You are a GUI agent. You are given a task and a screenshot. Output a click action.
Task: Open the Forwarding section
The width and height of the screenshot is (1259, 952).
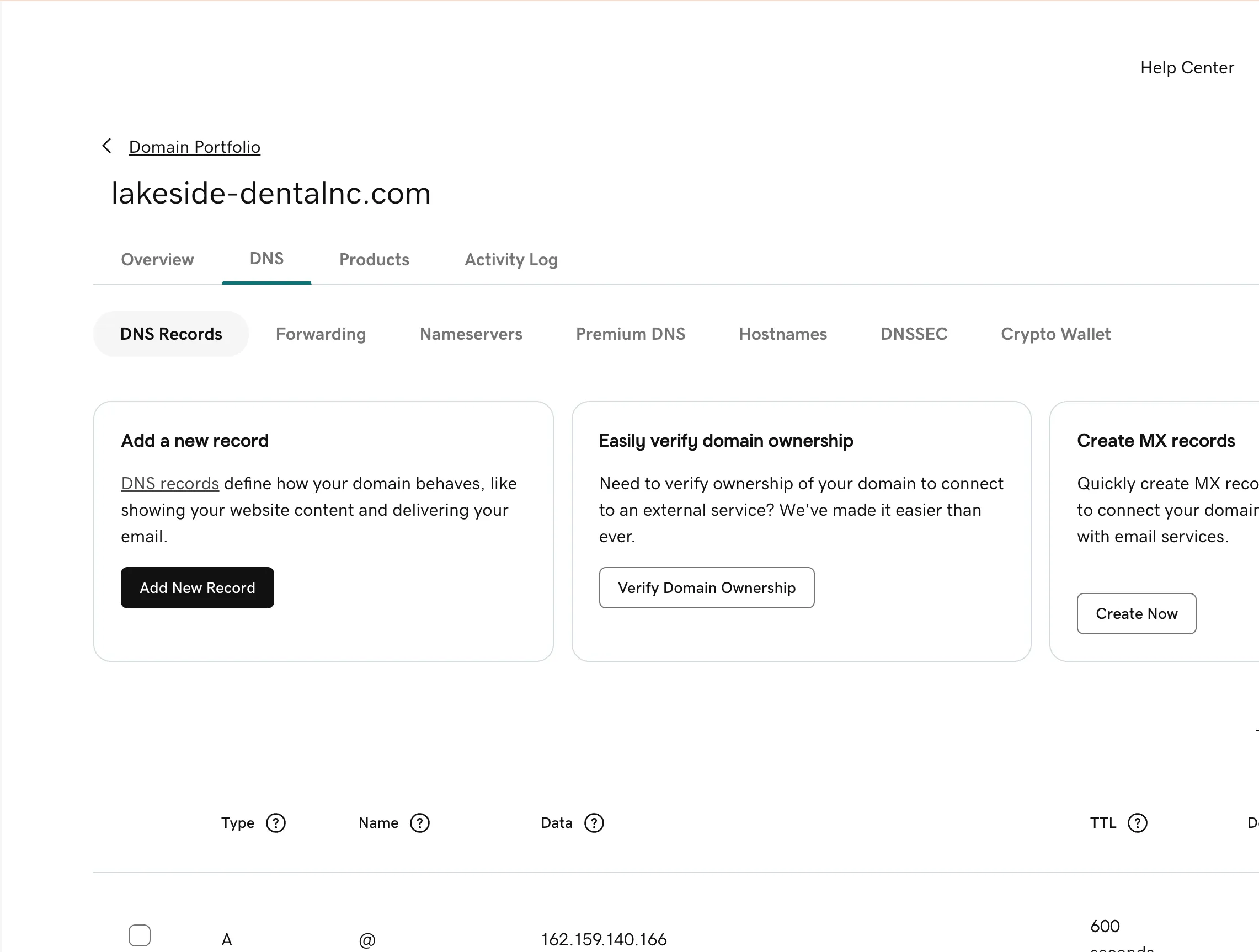tap(321, 334)
